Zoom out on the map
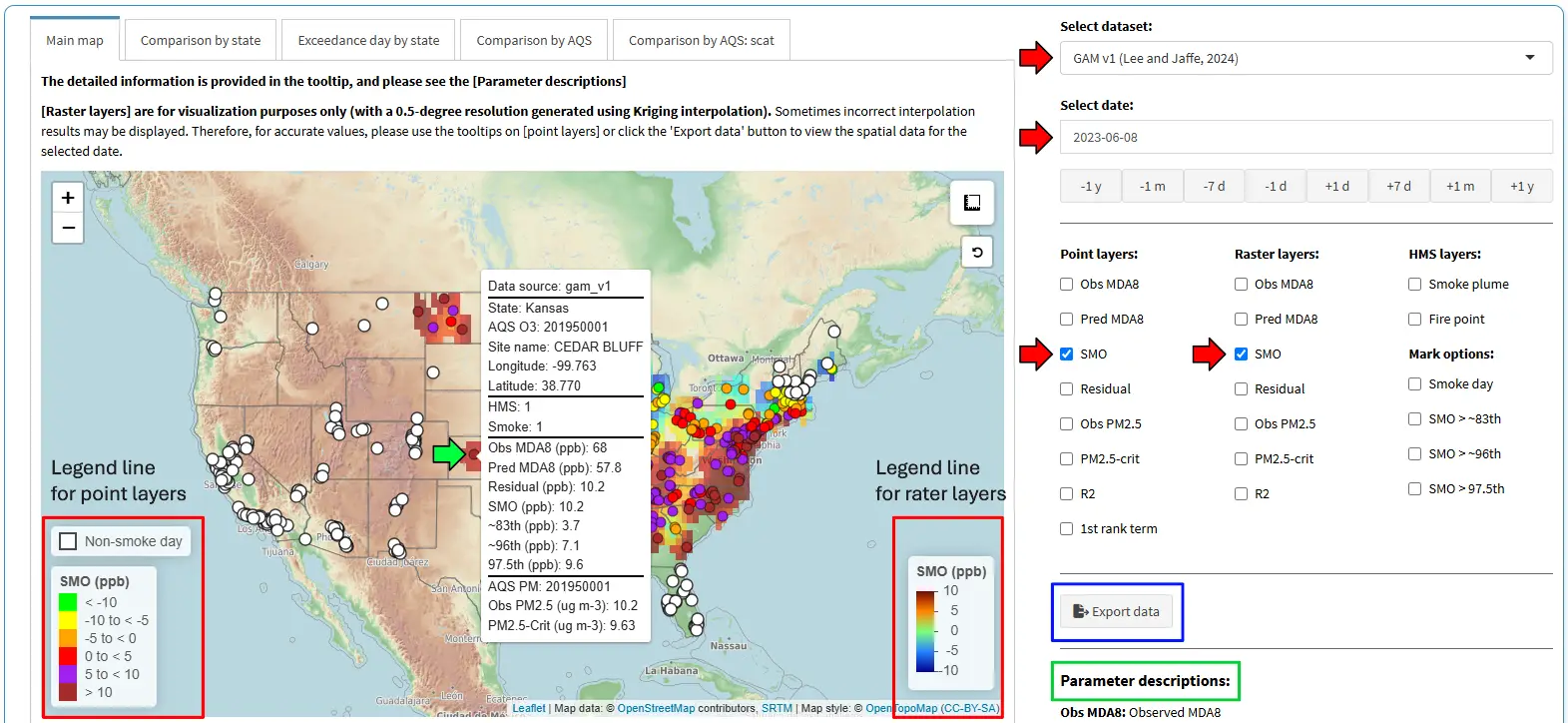This screenshot has width=1568, height=723. [68, 228]
